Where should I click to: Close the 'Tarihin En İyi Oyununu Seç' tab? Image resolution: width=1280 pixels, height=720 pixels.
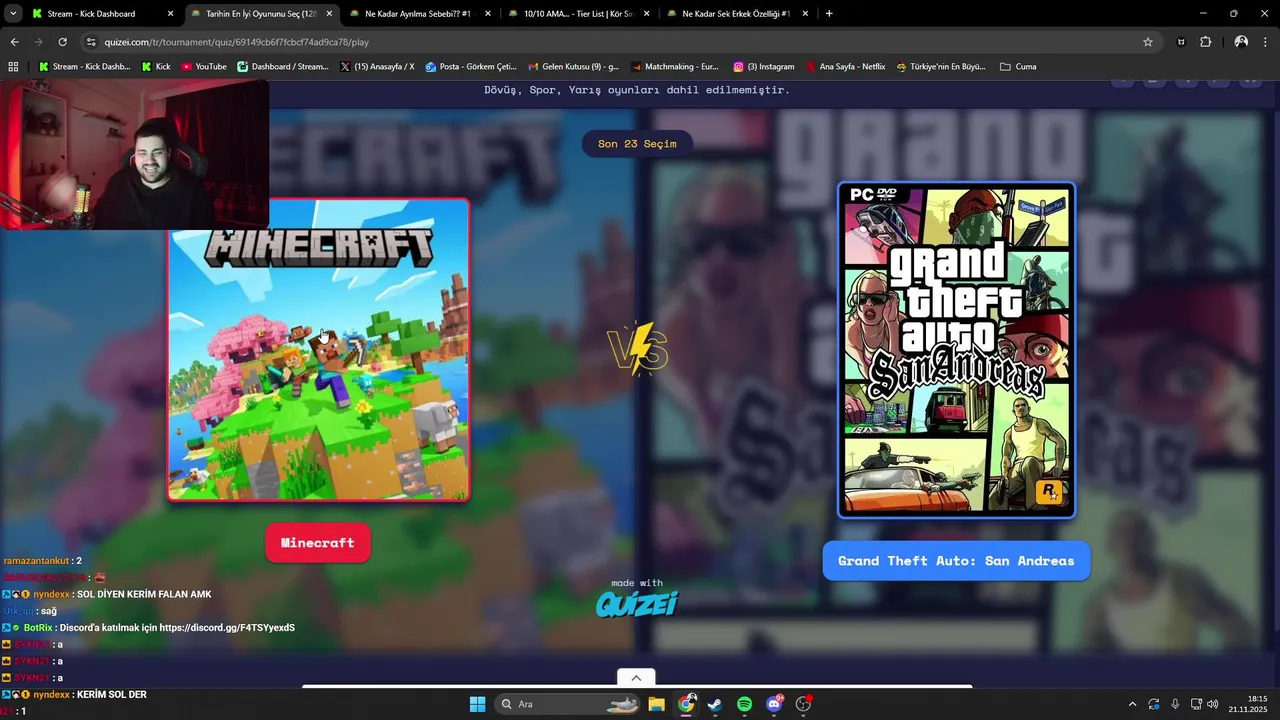(x=329, y=14)
